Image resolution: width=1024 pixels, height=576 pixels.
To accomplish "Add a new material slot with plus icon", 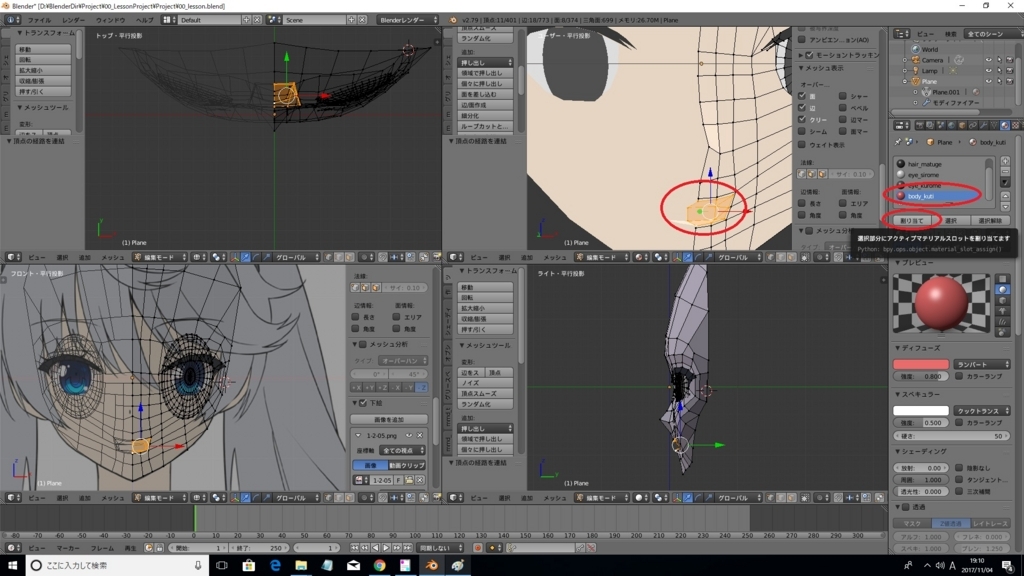I will pos(1005,161).
